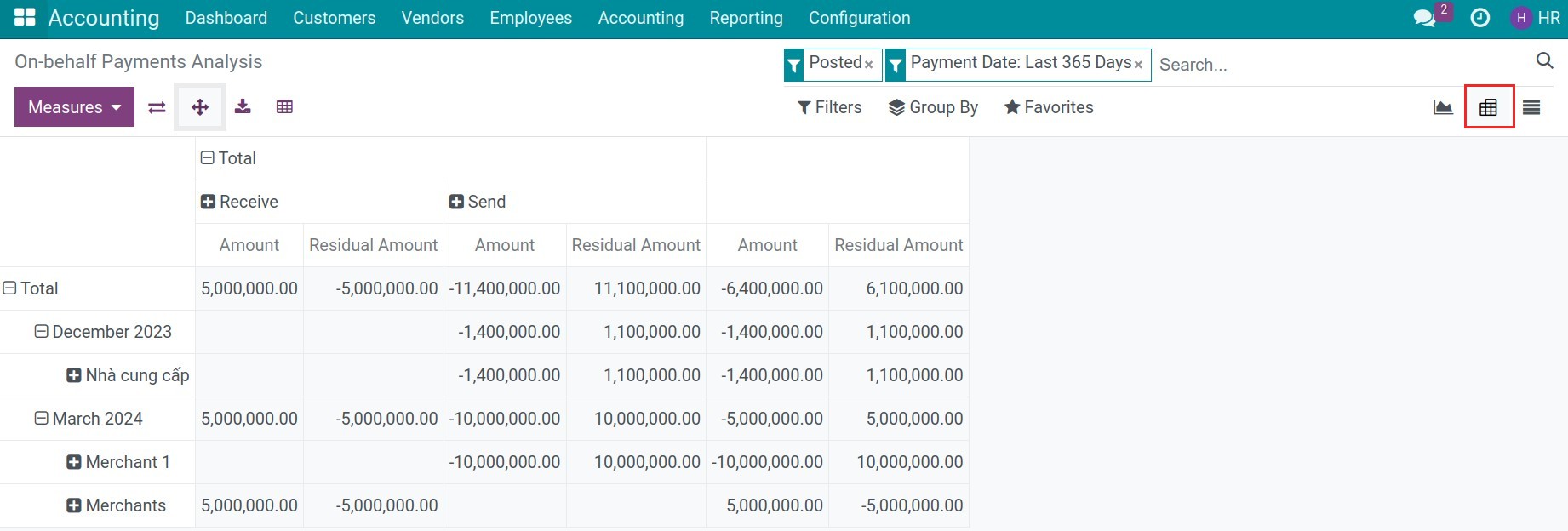Open the Vendors menu

pos(432,18)
